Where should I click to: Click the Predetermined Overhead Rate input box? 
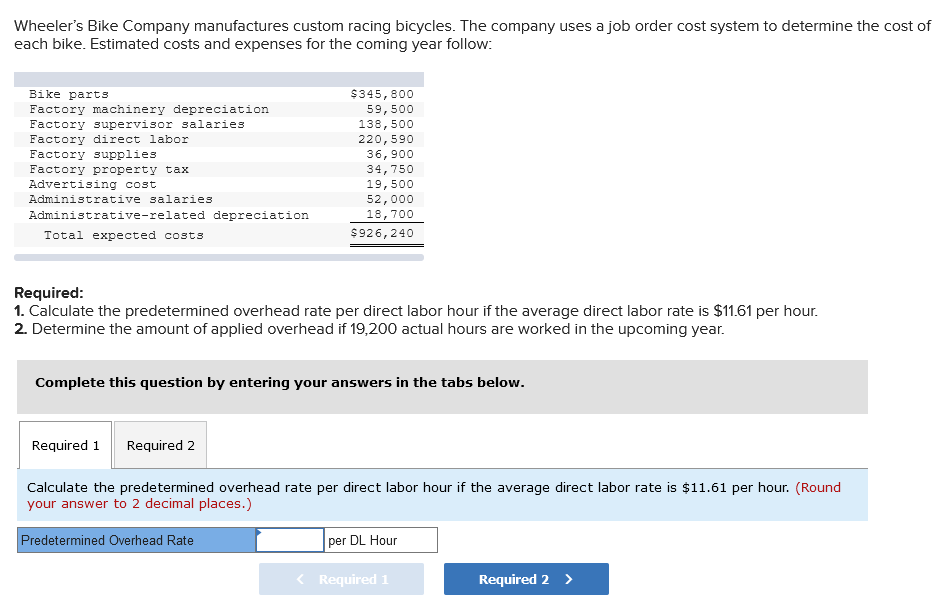[289, 540]
